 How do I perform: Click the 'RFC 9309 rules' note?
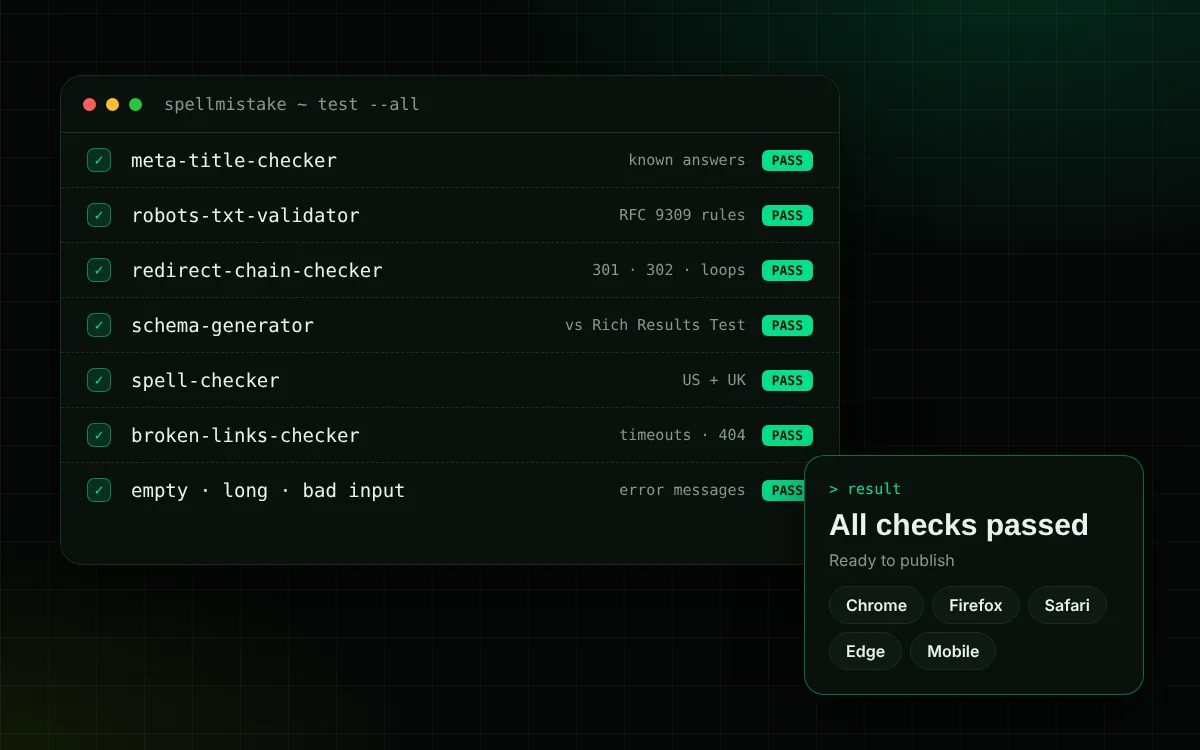coord(682,215)
